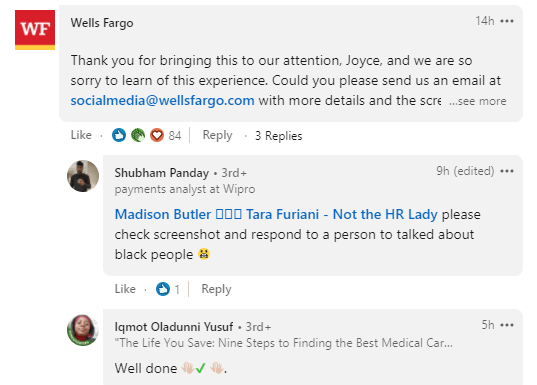Show who reacted via the 84 count
The height and width of the screenshot is (385, 537).
175,136
